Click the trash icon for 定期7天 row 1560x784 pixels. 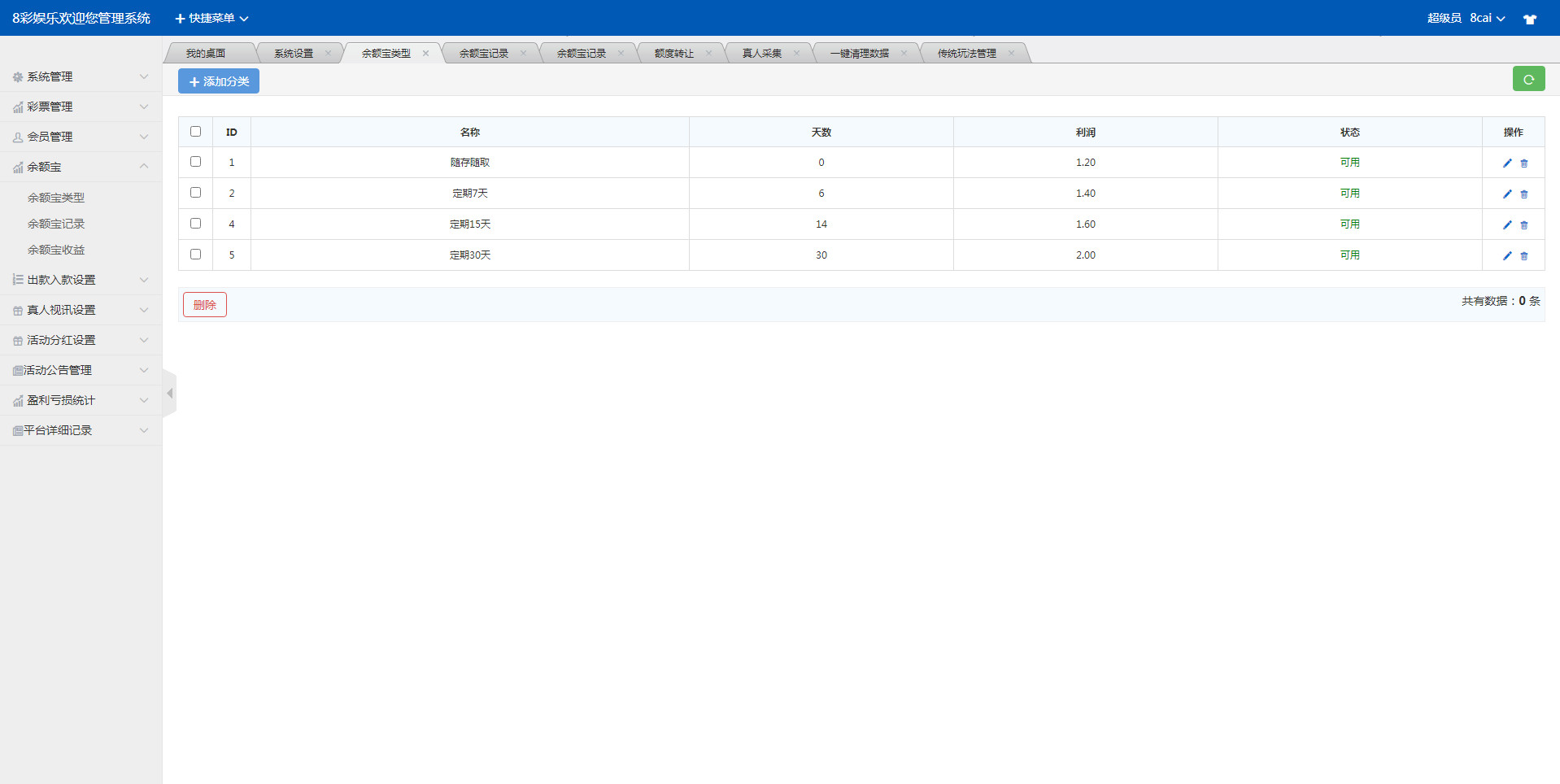(1524, 194)
